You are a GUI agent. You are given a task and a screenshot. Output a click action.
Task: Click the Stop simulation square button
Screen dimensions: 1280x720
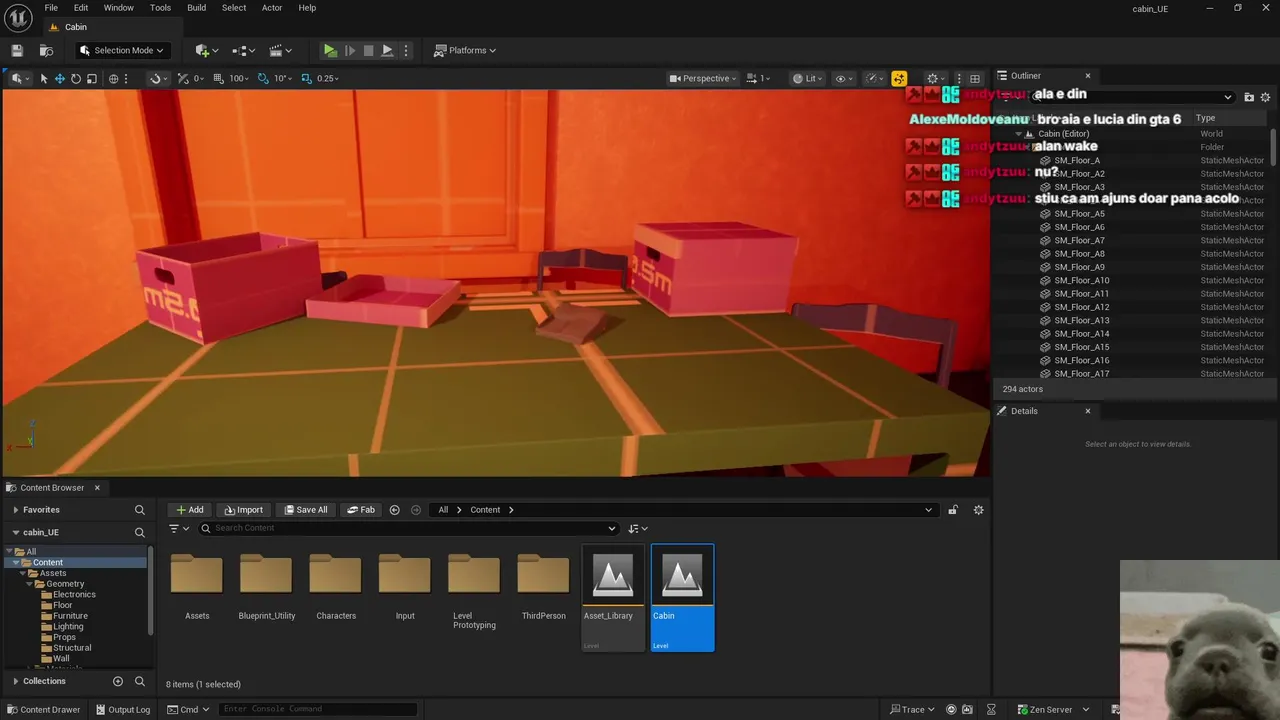pos(368,50)
